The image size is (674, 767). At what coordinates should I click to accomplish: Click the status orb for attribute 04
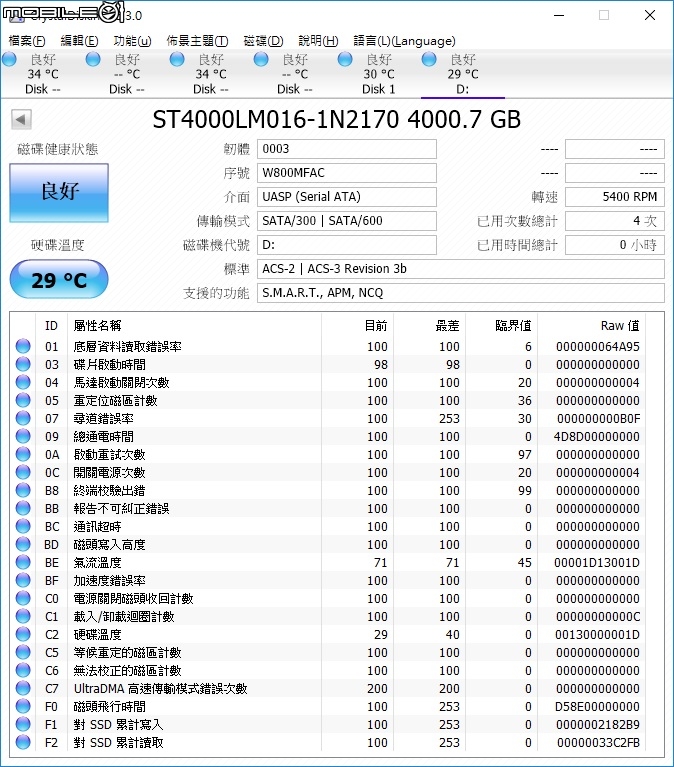23,383
